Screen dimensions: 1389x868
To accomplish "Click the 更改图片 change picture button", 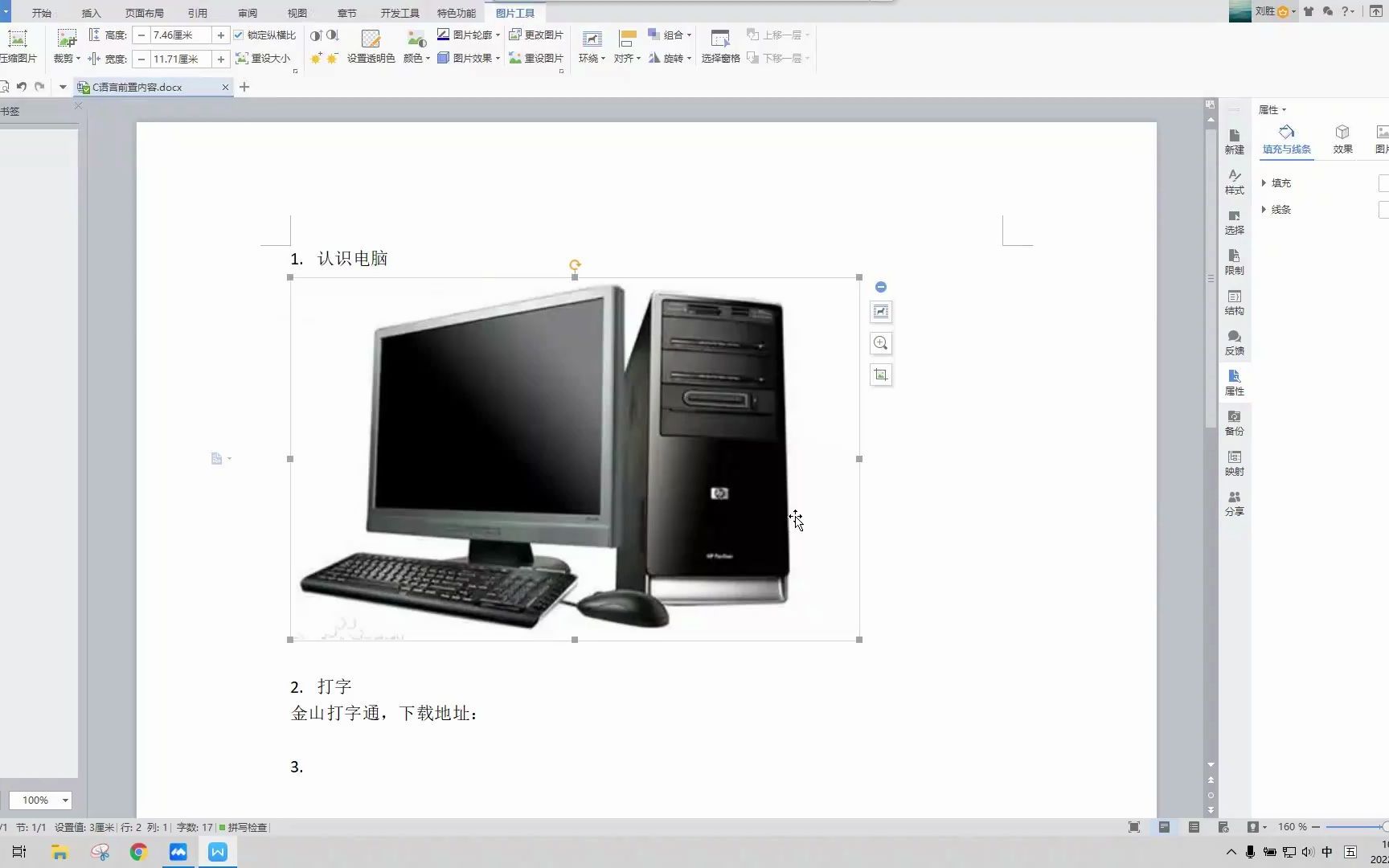I will pos(536,35).
